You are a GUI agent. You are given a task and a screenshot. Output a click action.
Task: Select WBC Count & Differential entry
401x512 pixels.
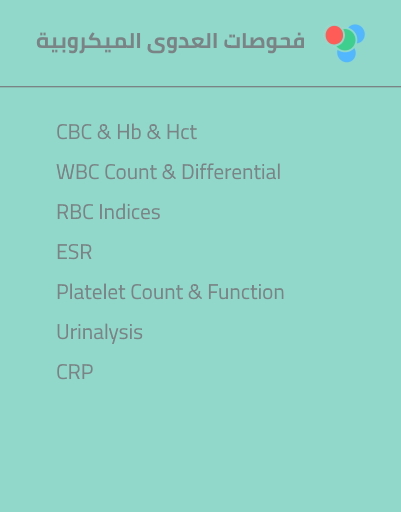pos(169,172)
